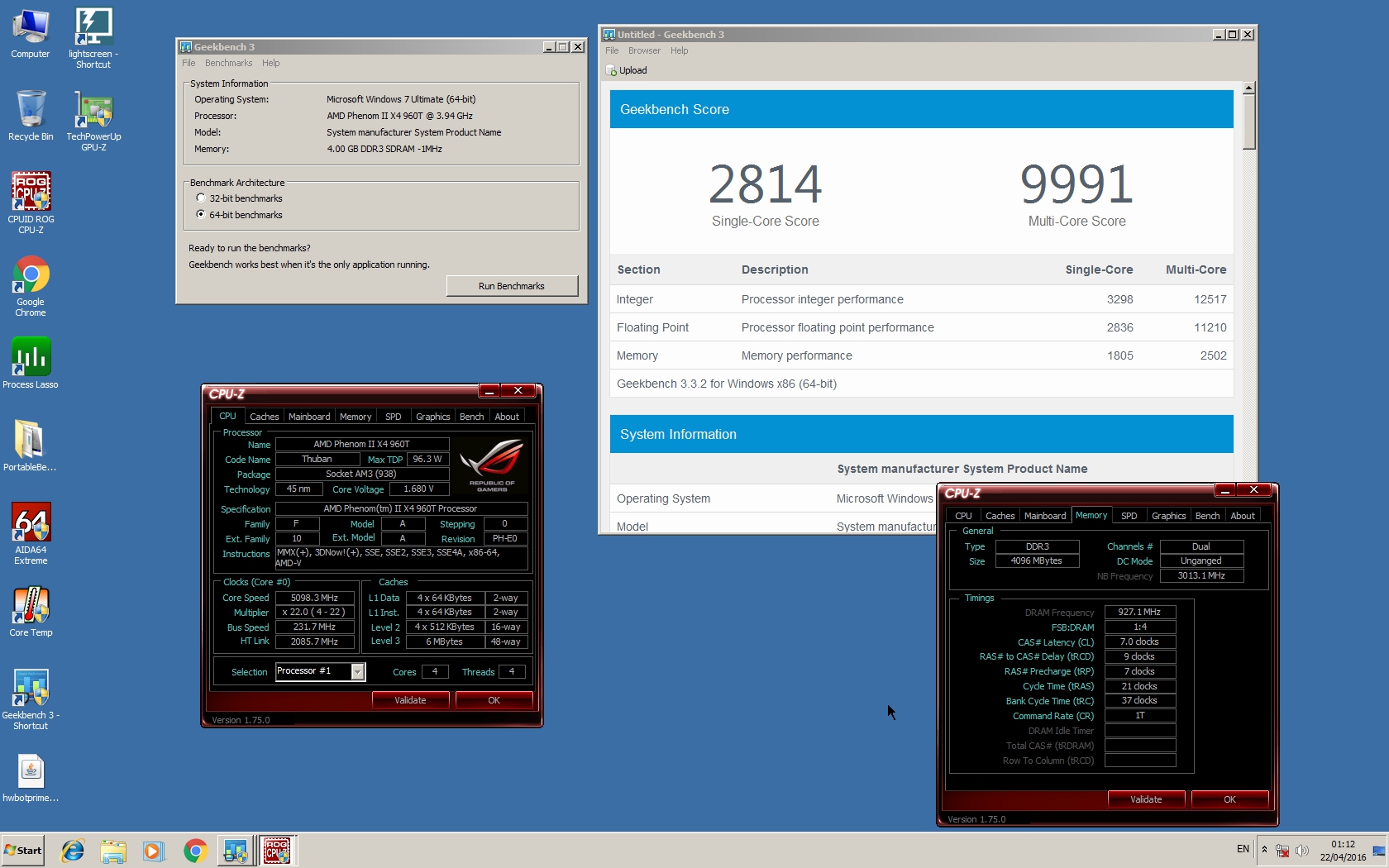The height and width of the screenshot is (868, 1389).
Task: Open the Recycle Bin icon
Action: pos(31,116)
